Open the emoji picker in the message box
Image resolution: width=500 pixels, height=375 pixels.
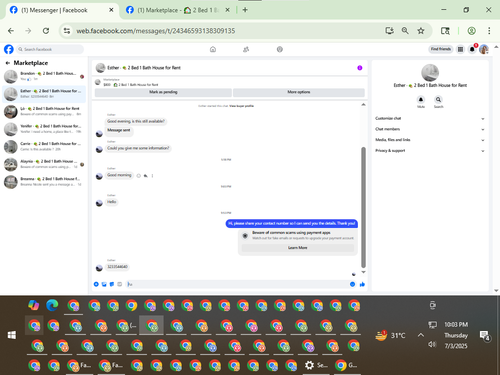pyautogui.click(x=352, y=284)
